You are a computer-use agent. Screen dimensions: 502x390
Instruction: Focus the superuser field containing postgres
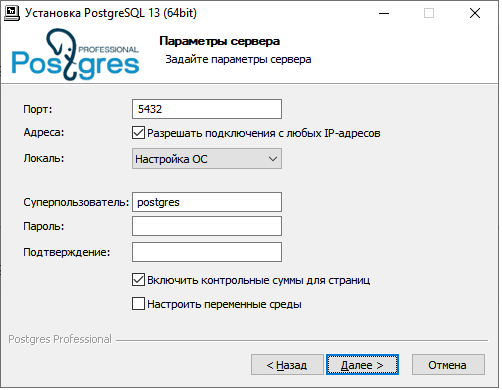207,202
